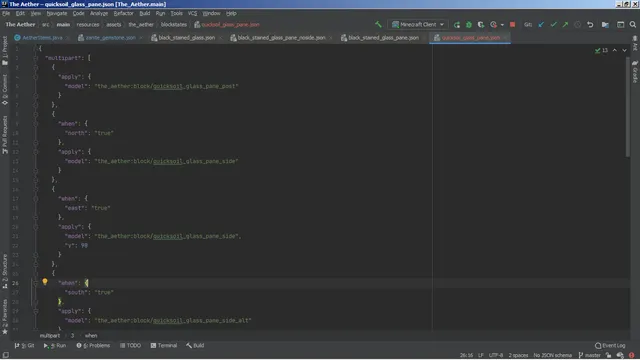Image resolution: width=640 pixels, height=360 pixels.
Task: Switch to the AetherItems.java tab
Action: tap(42, 38)
